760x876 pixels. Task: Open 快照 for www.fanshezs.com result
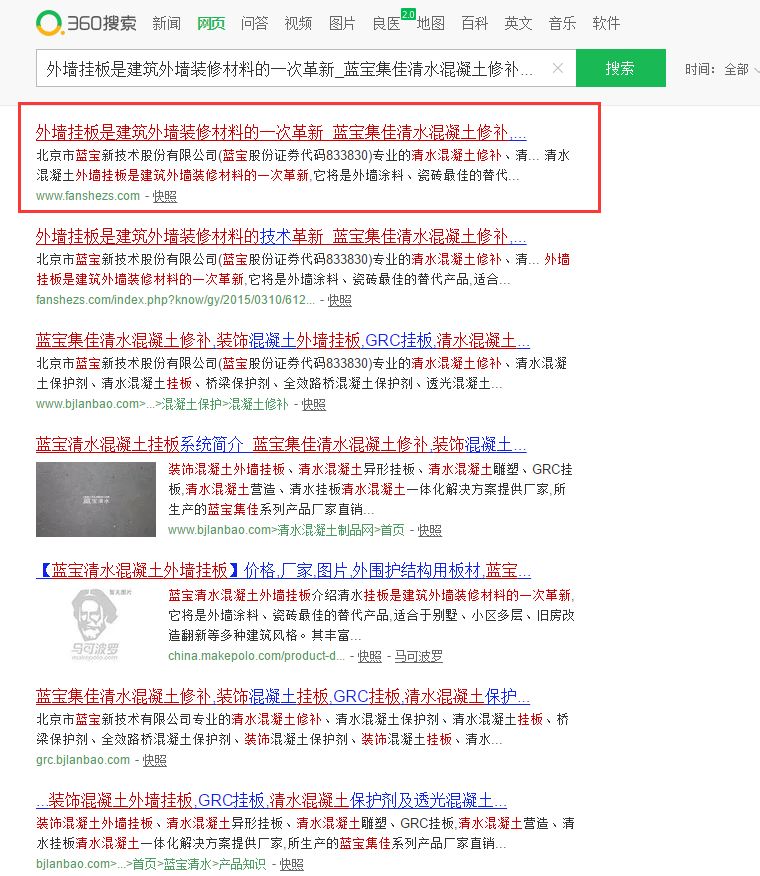pos(165,196)
